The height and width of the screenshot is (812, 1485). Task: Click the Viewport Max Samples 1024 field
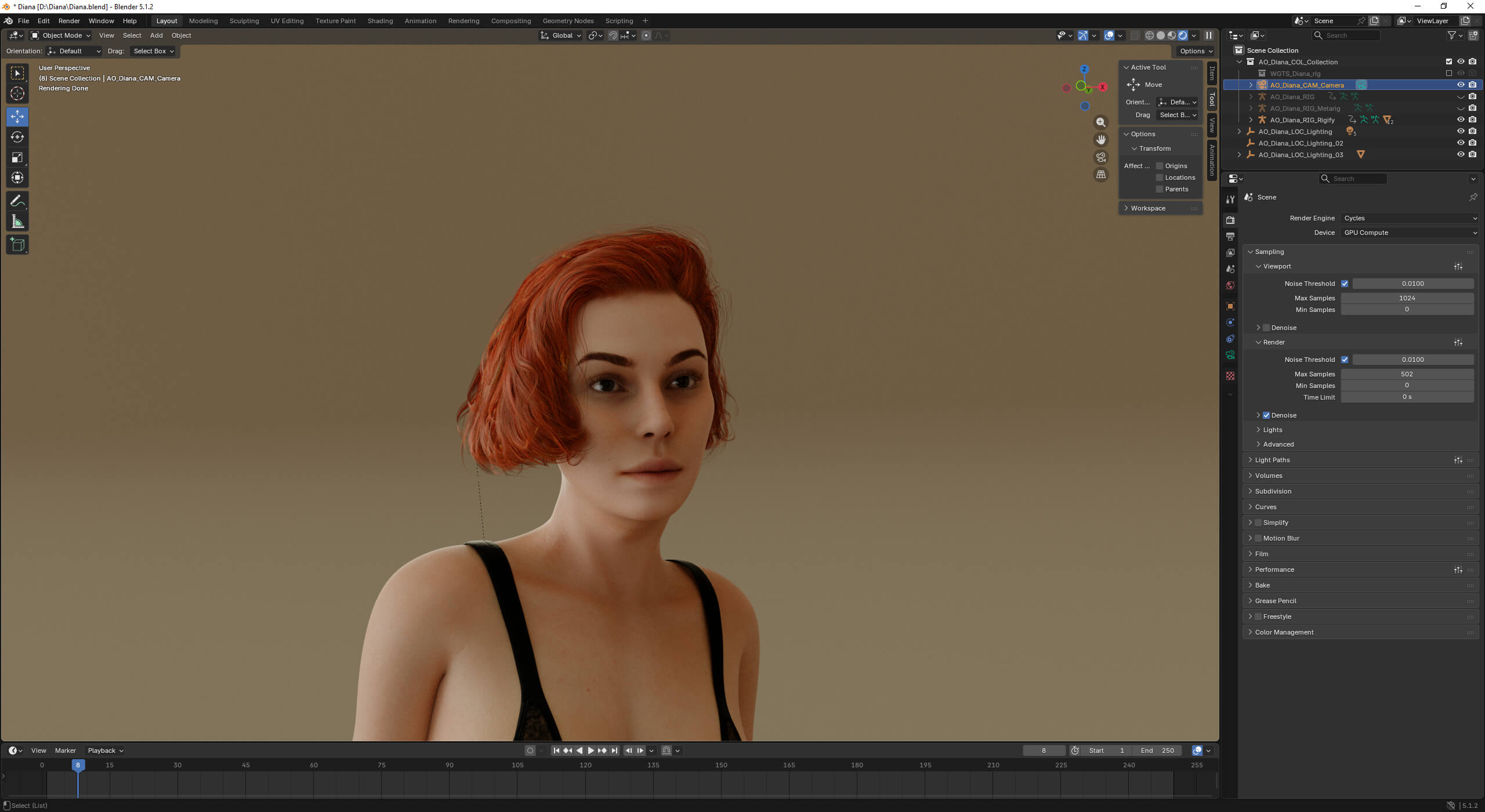pos(1407,298)
